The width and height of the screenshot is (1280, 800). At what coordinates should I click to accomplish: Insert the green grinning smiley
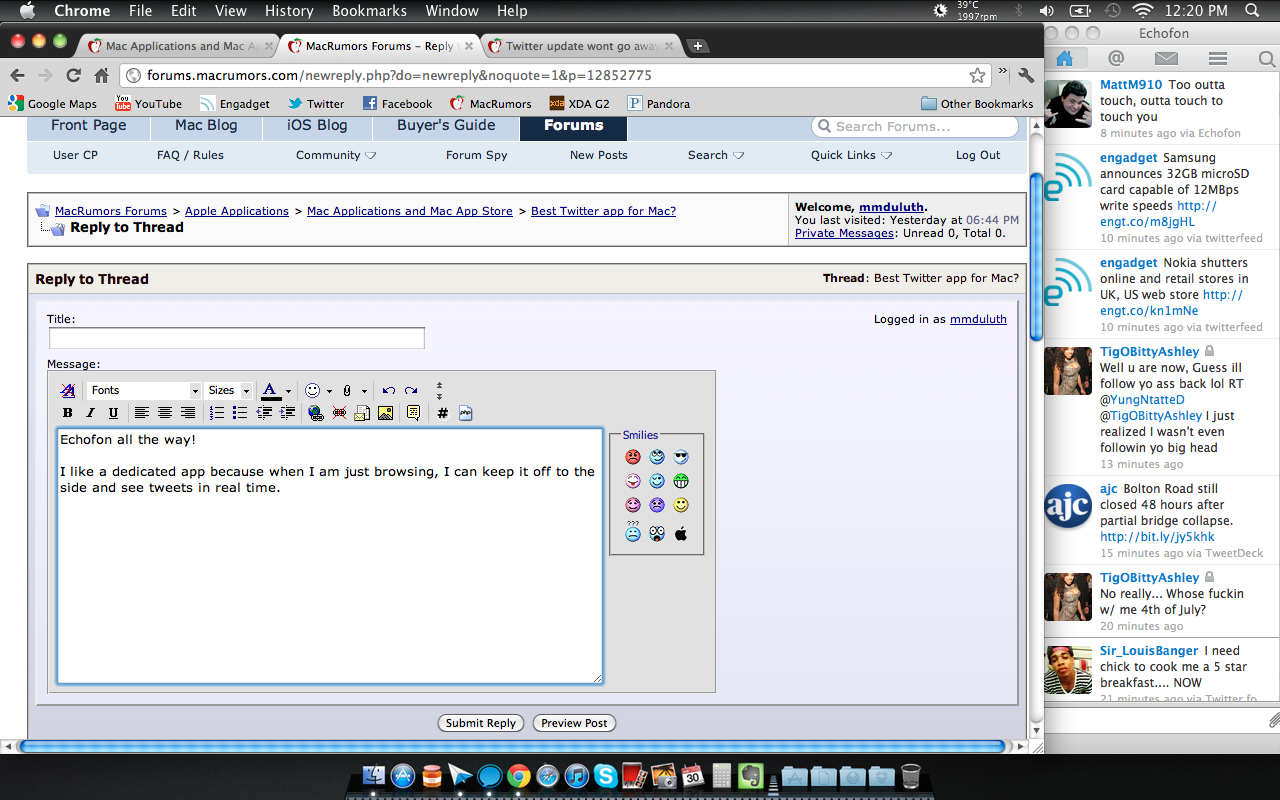681,481
